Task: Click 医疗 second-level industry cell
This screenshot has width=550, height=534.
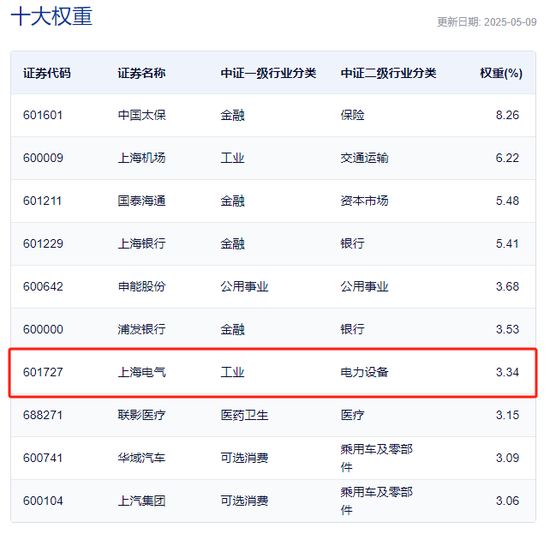Action: [x=353, y=415]
